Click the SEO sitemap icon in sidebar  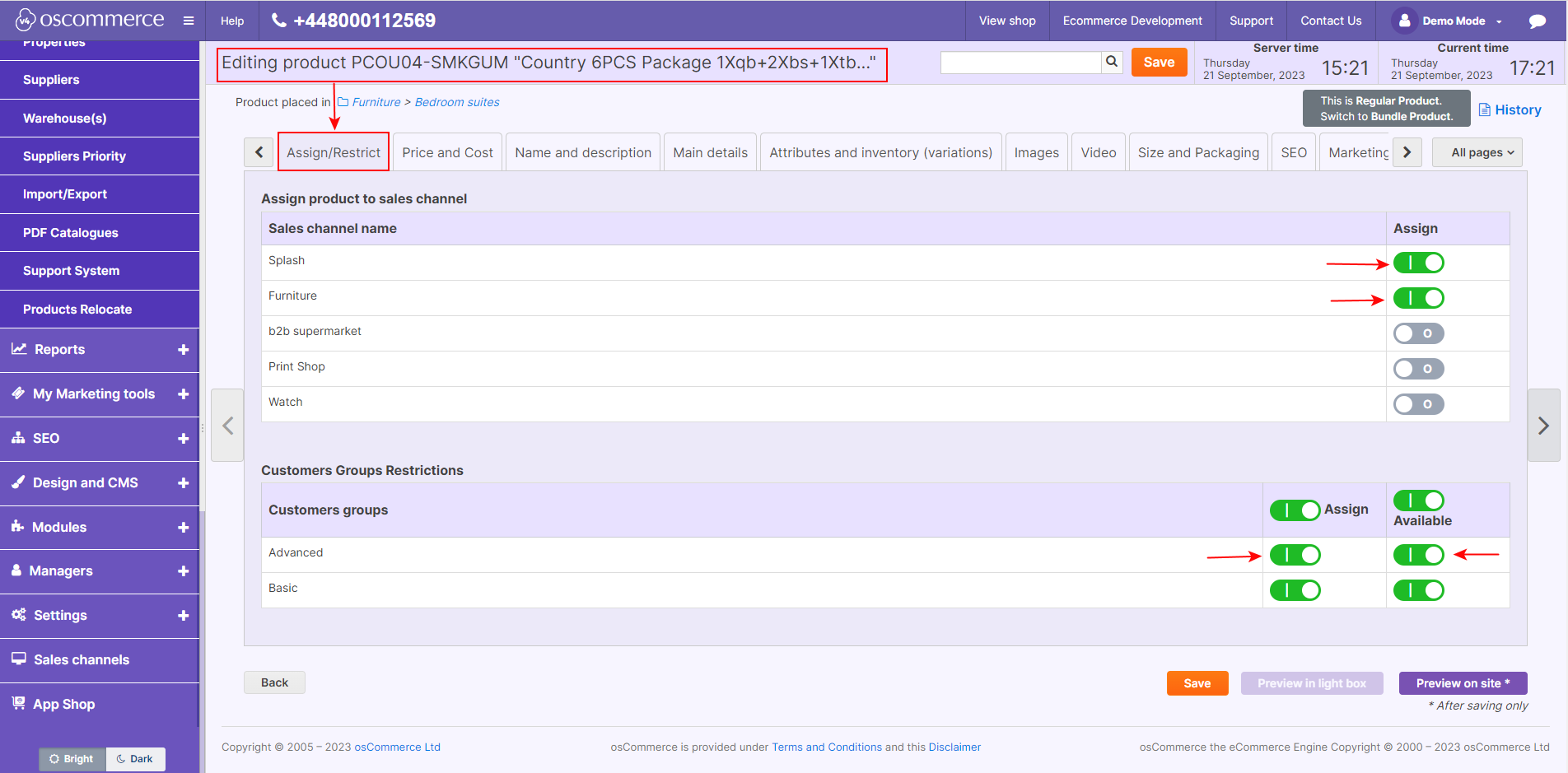[x=18, y=438]
